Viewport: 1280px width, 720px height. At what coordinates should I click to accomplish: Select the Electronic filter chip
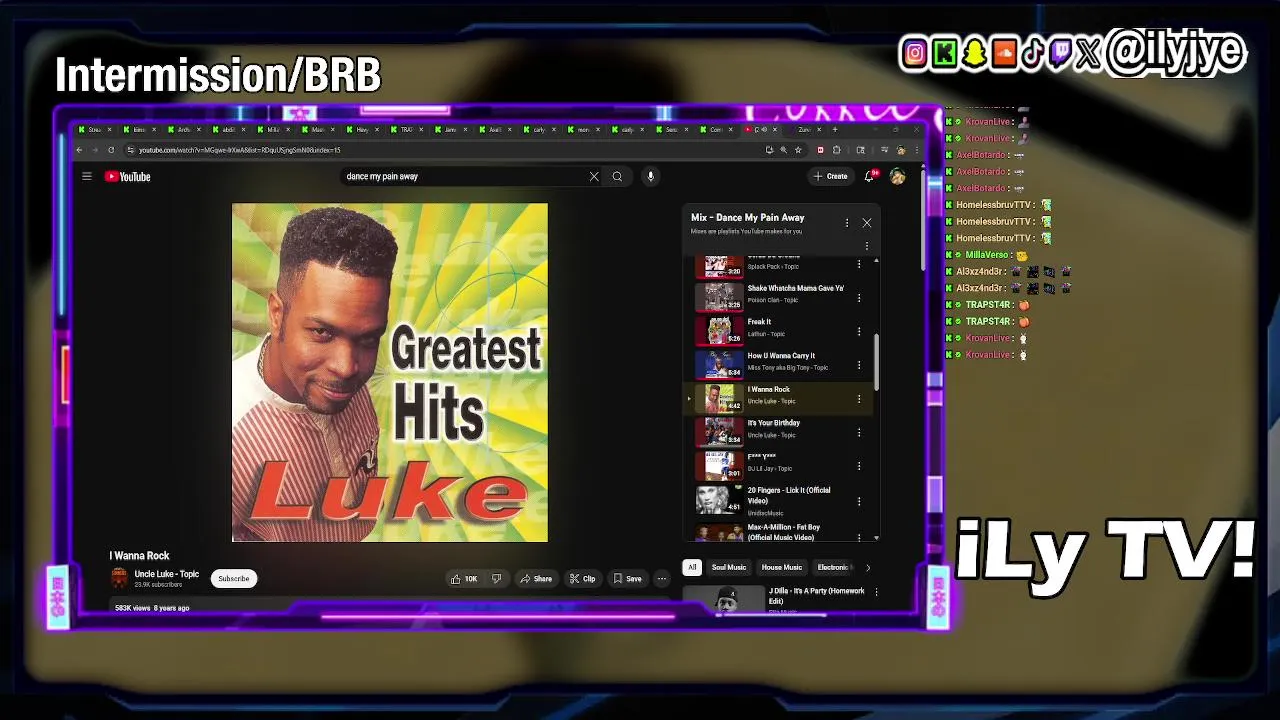833,567
